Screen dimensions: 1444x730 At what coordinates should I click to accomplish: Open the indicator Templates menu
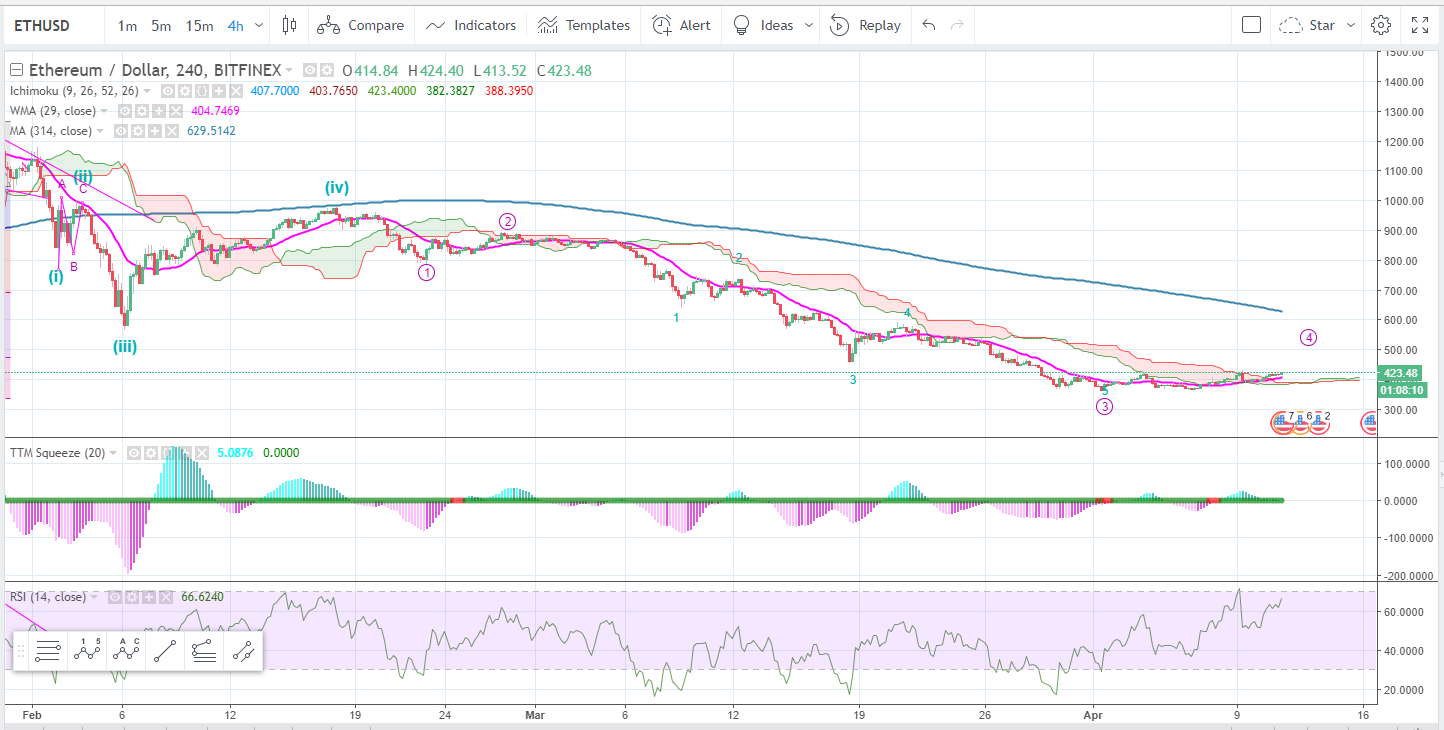coord(583,25)
